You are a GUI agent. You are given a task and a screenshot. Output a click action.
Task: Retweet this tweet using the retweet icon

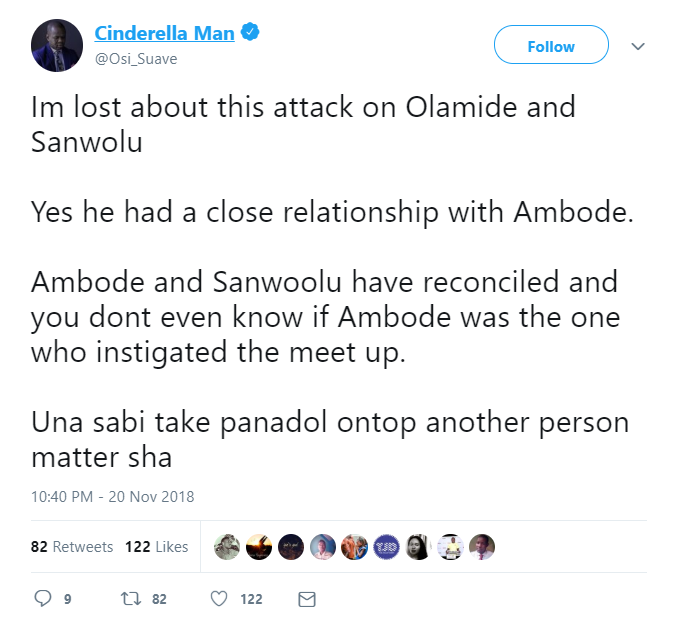click(128, 598)
